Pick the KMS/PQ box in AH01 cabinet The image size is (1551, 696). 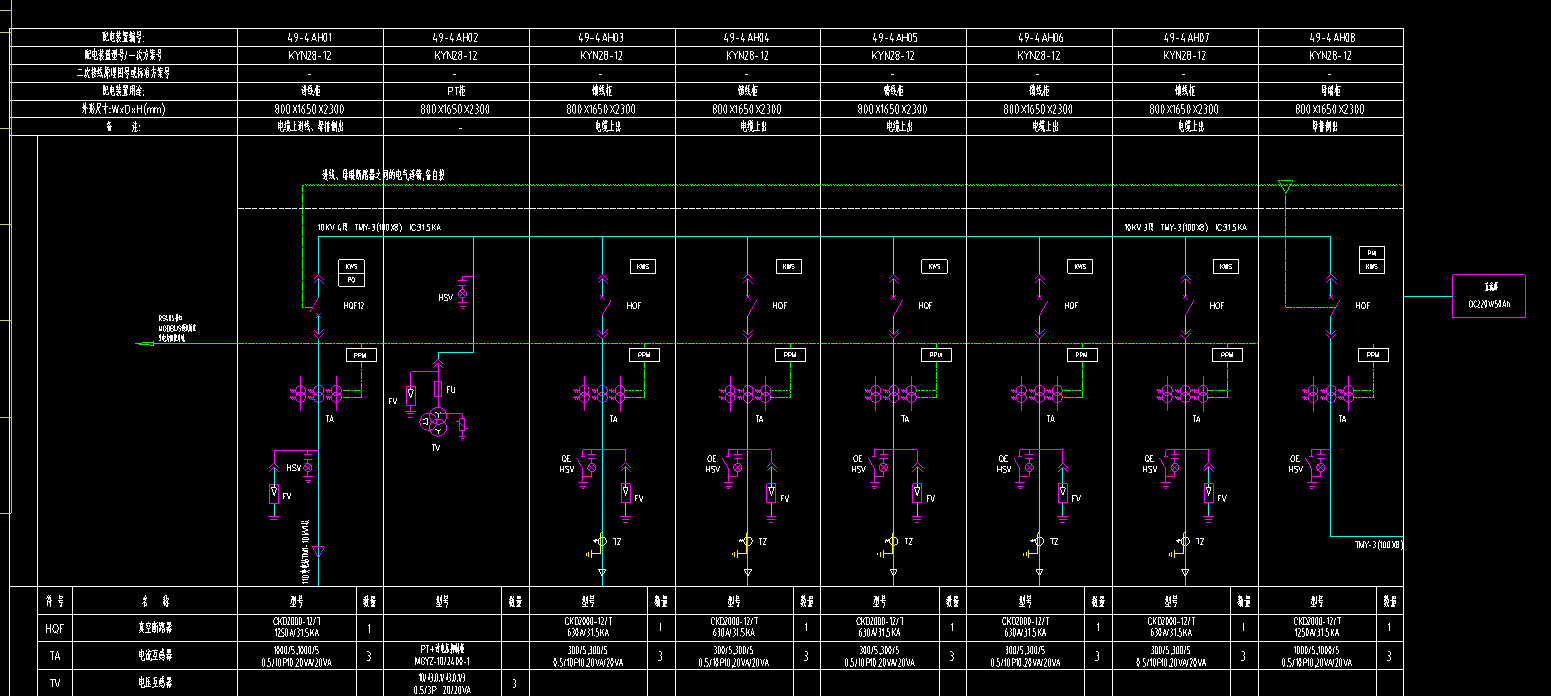(x=351, y=274)
